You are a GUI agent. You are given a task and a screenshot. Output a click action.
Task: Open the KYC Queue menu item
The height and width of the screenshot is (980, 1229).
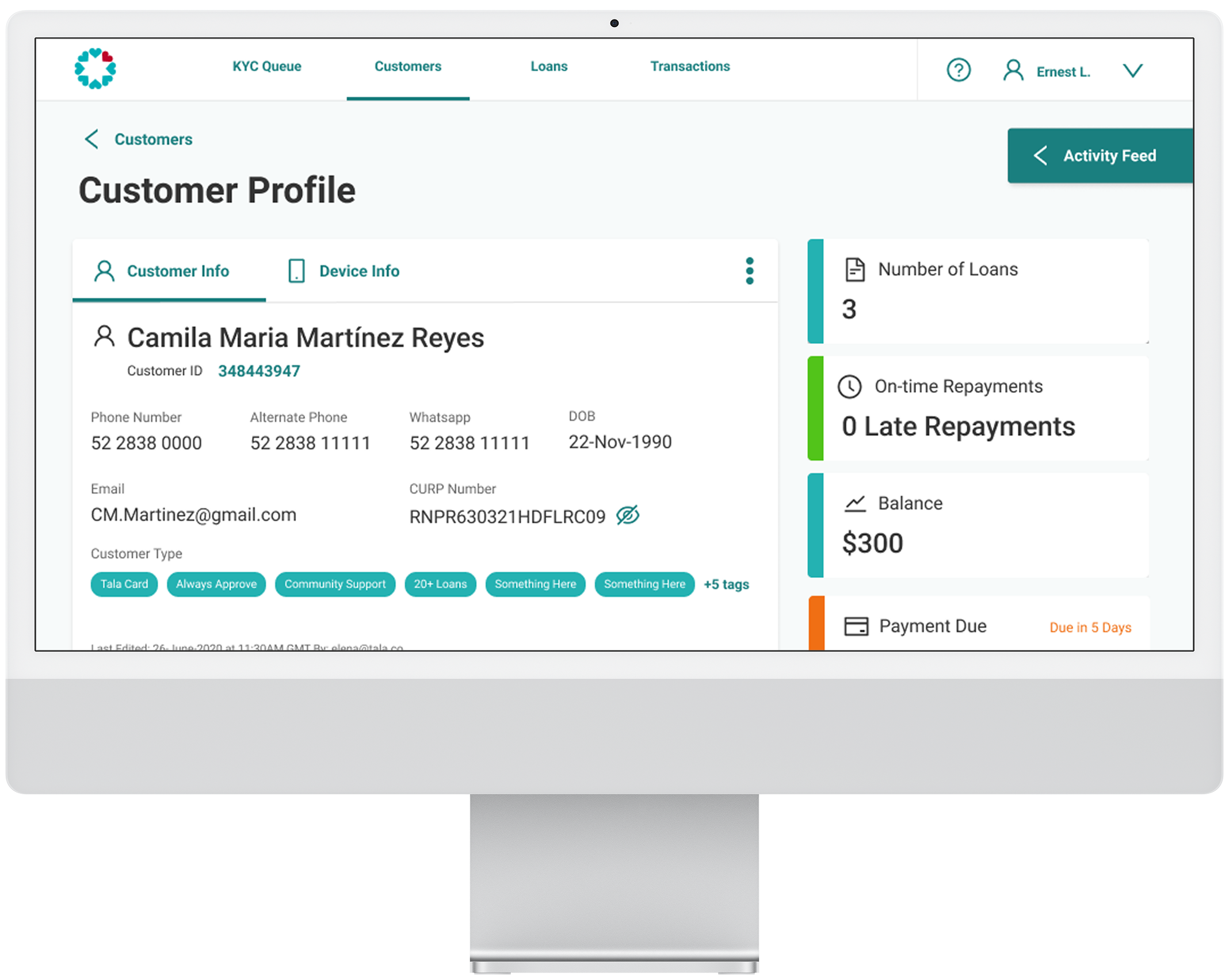point(267,66)
